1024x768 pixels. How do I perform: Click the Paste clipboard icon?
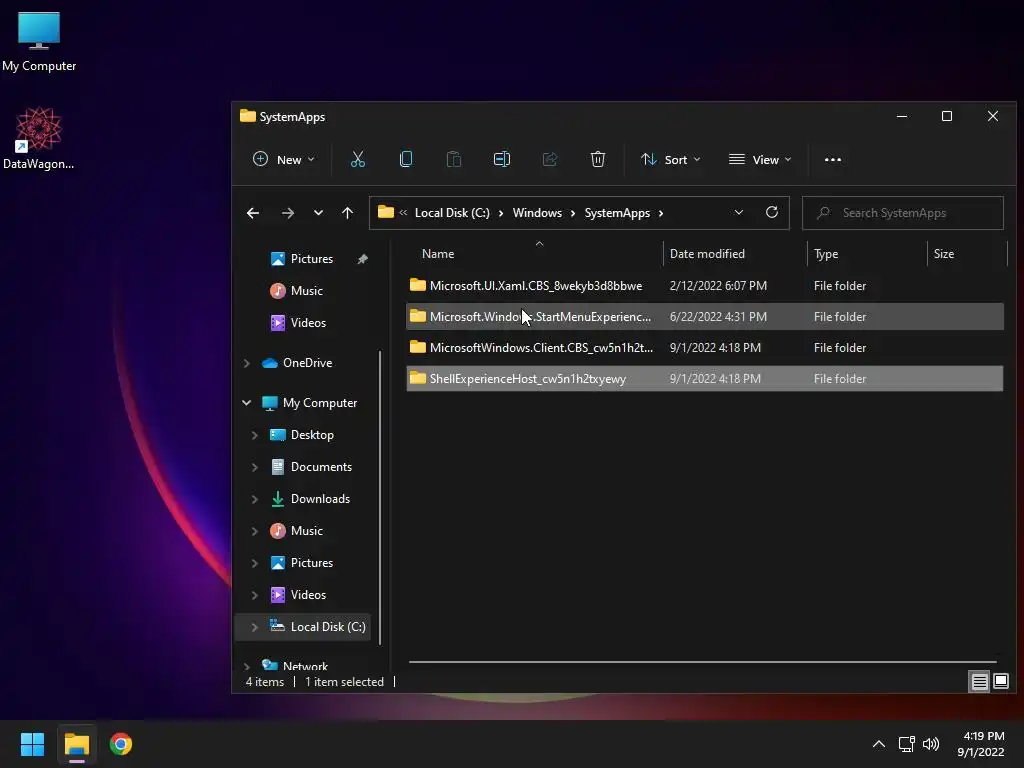pos(453,159)
